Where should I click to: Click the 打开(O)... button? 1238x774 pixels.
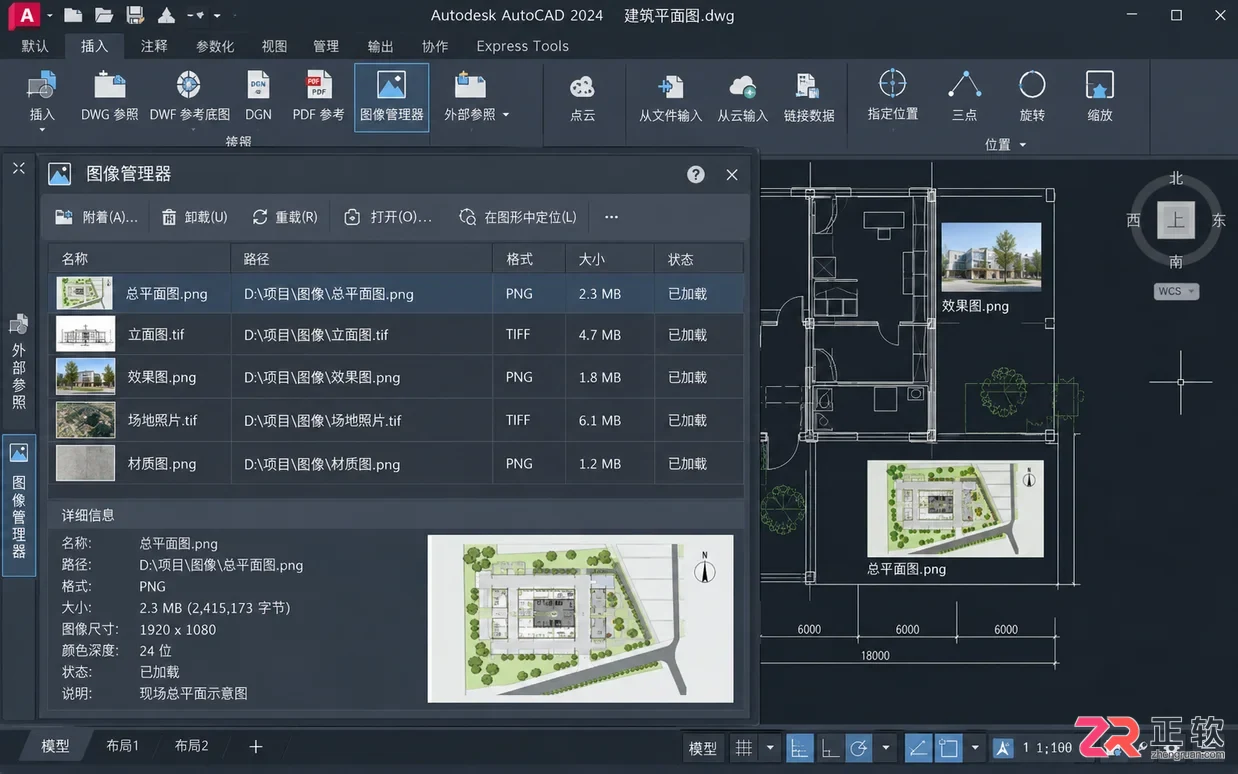tap(388, 217)
